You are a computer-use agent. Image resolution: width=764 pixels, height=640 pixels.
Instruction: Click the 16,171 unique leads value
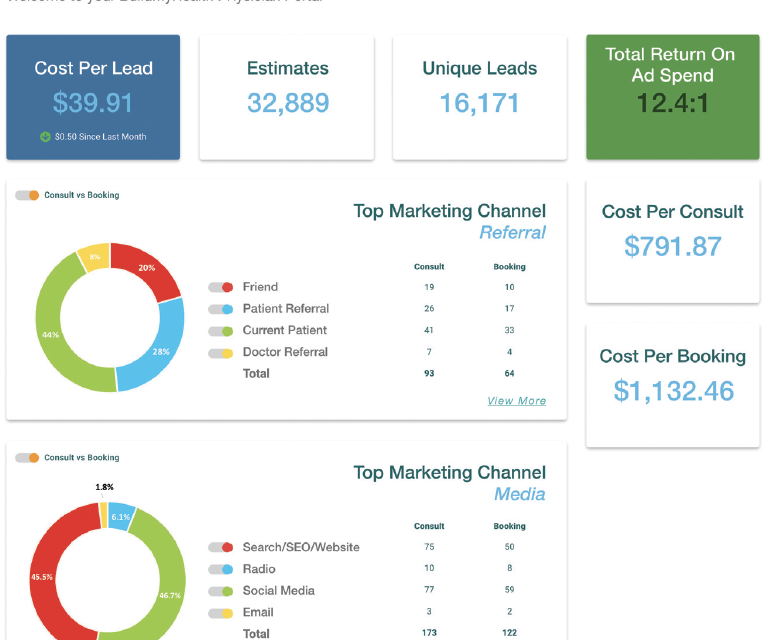(x=479, y=103)
